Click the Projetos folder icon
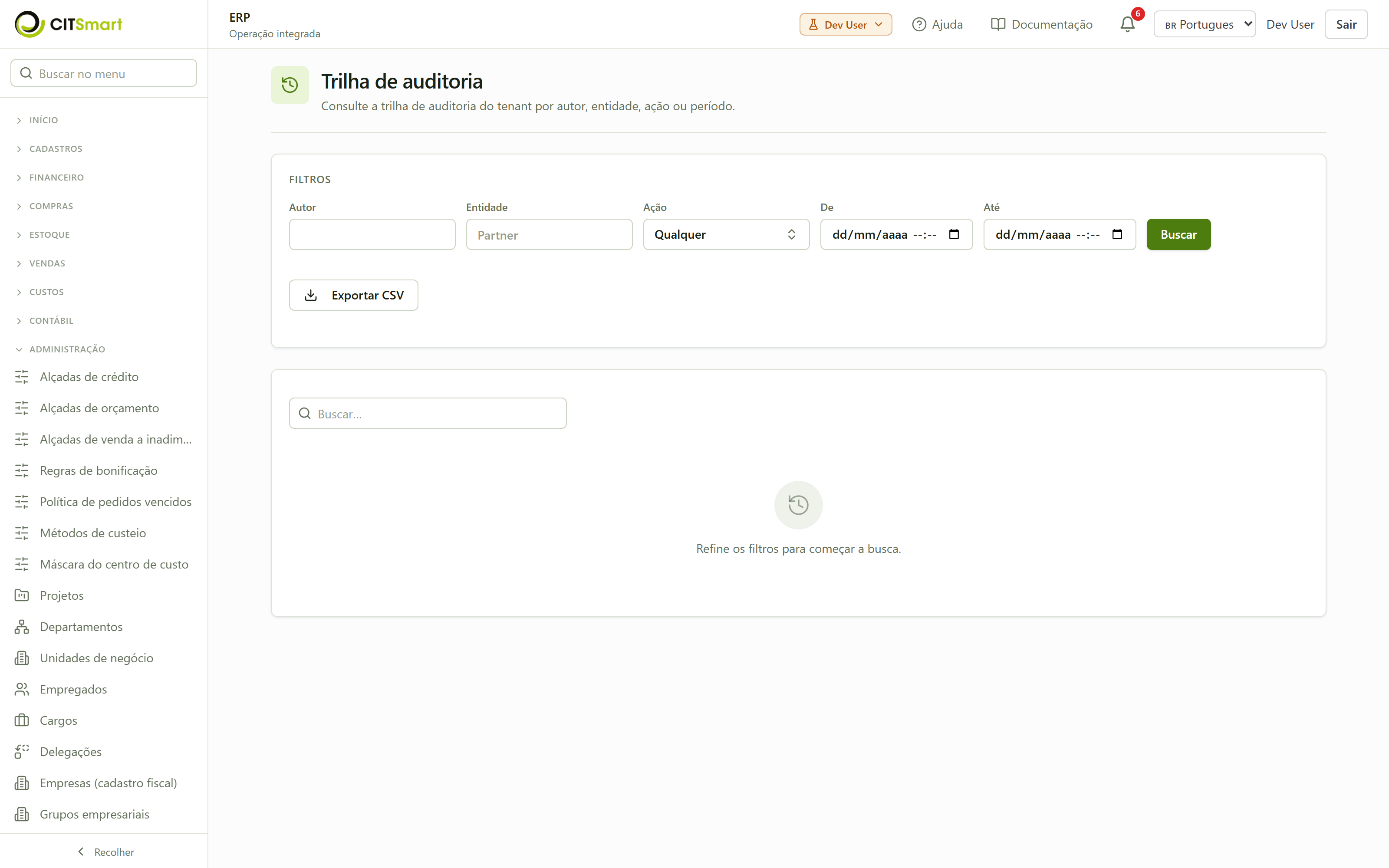The width and height of the screenshot is (1389, 868). tap(22, 595)
